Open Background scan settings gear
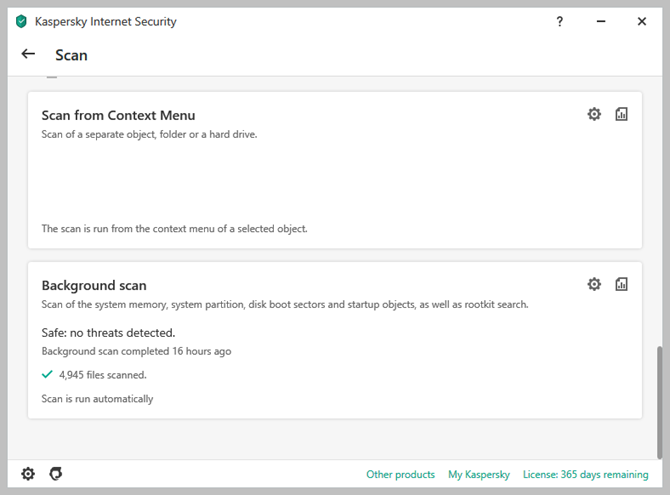This screenshot has height=495, width=670. [x=594, y=285]
